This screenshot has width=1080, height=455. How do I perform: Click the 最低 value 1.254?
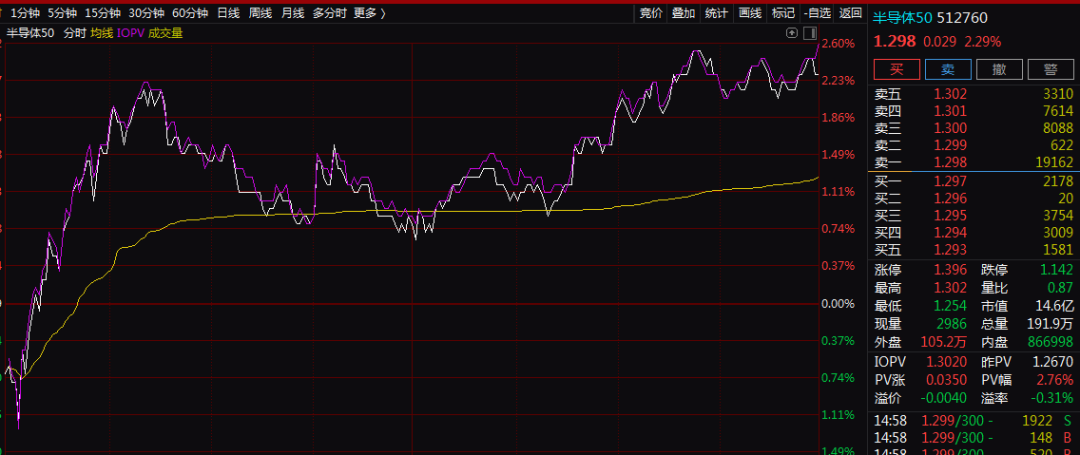[950, 306]
